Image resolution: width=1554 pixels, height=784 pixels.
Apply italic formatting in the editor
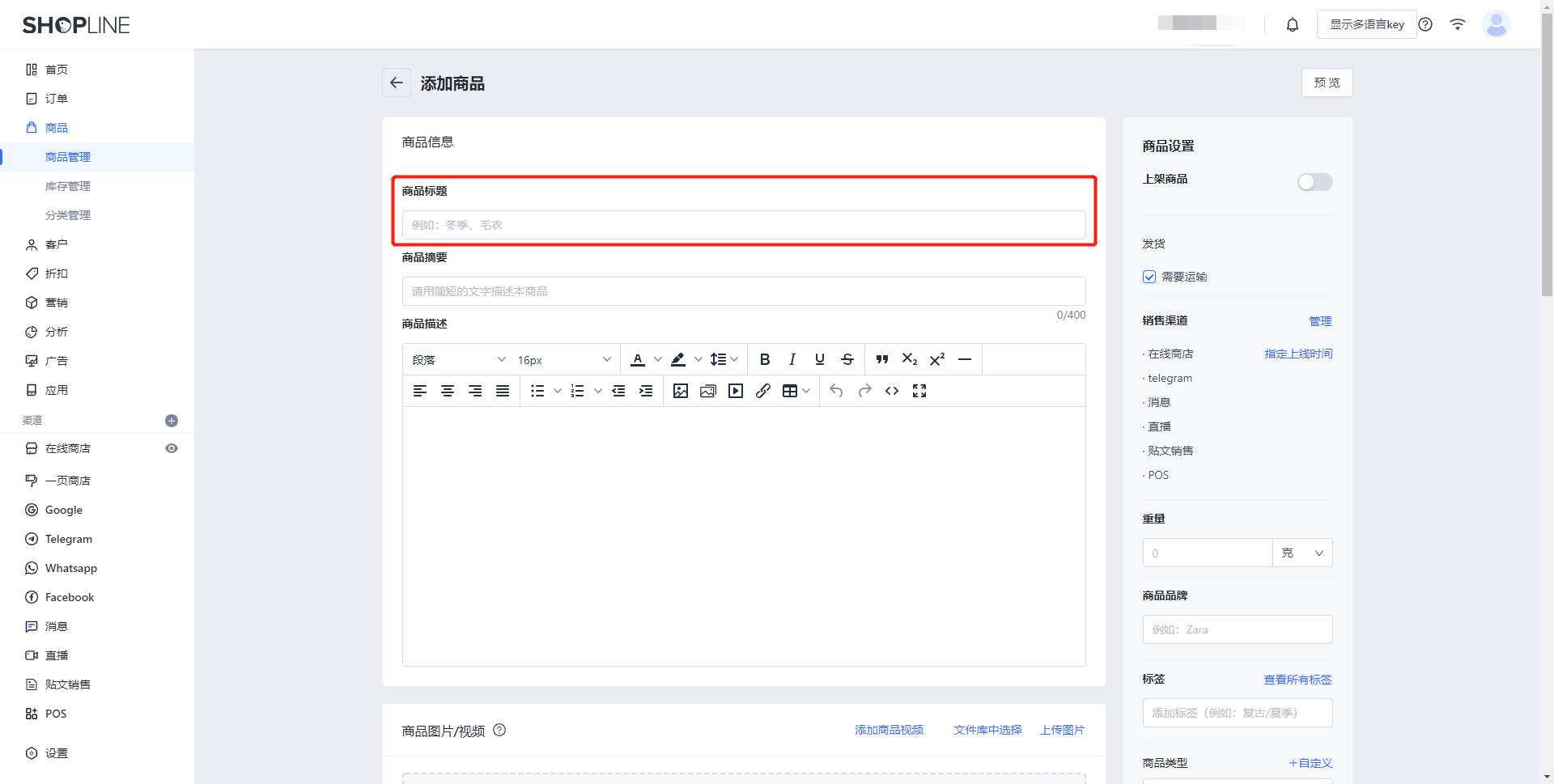point(792,359)
